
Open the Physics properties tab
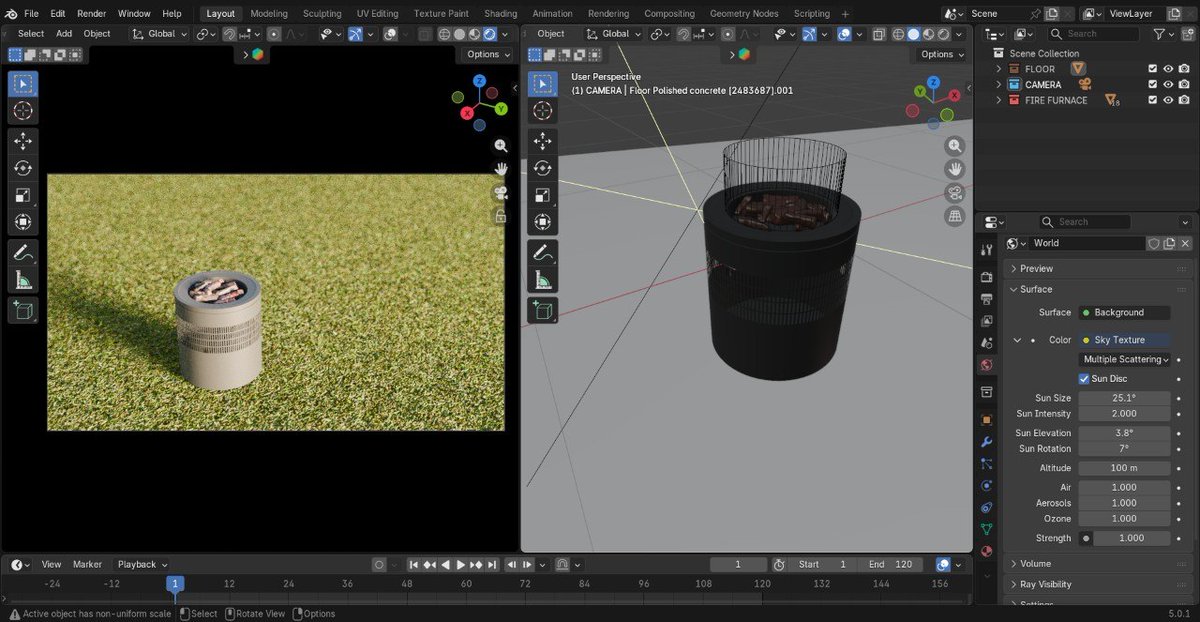[987, 485]
